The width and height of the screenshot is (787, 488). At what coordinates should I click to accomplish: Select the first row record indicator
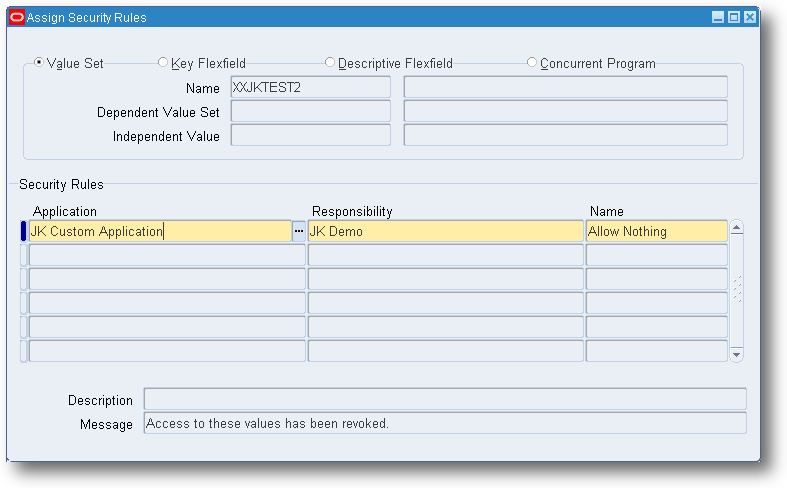point(23,231)
